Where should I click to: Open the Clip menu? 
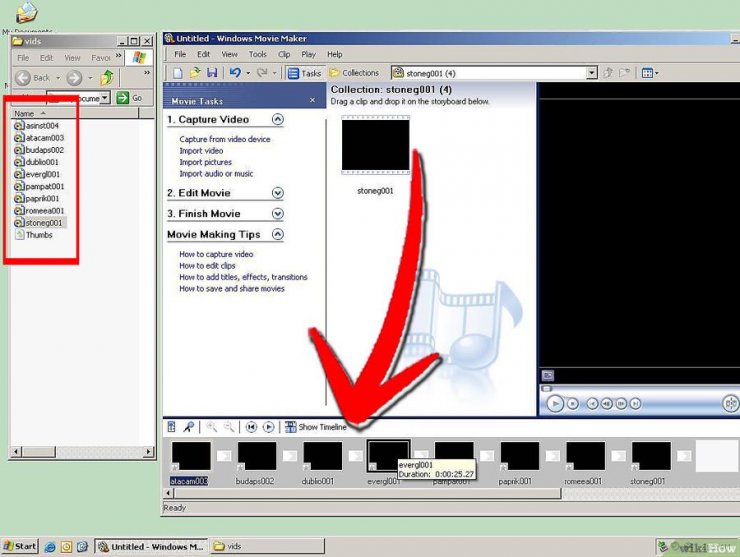point(284,54)
